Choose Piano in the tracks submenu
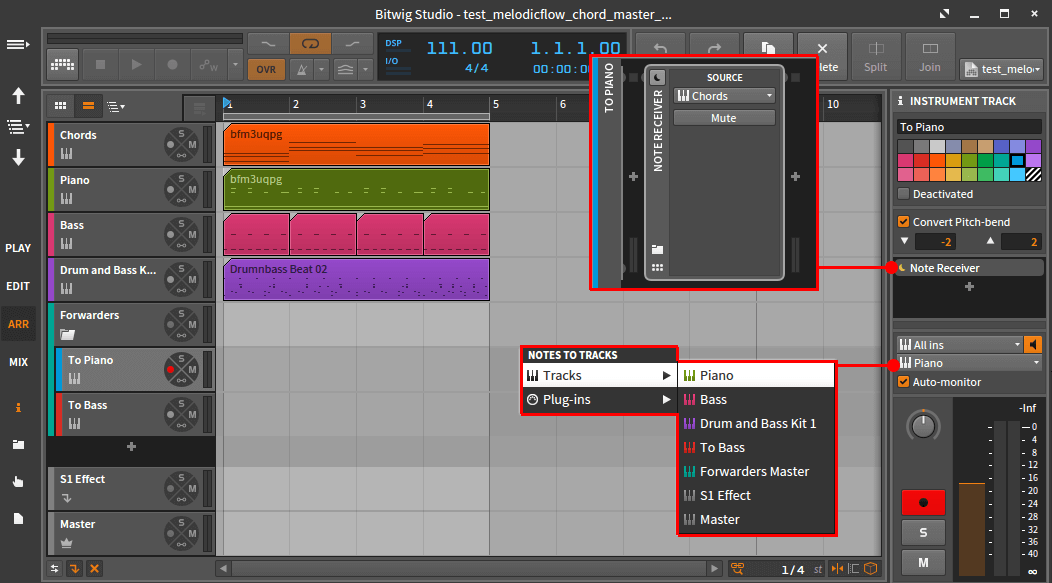1052x583 pixels. tap(757, 376)
